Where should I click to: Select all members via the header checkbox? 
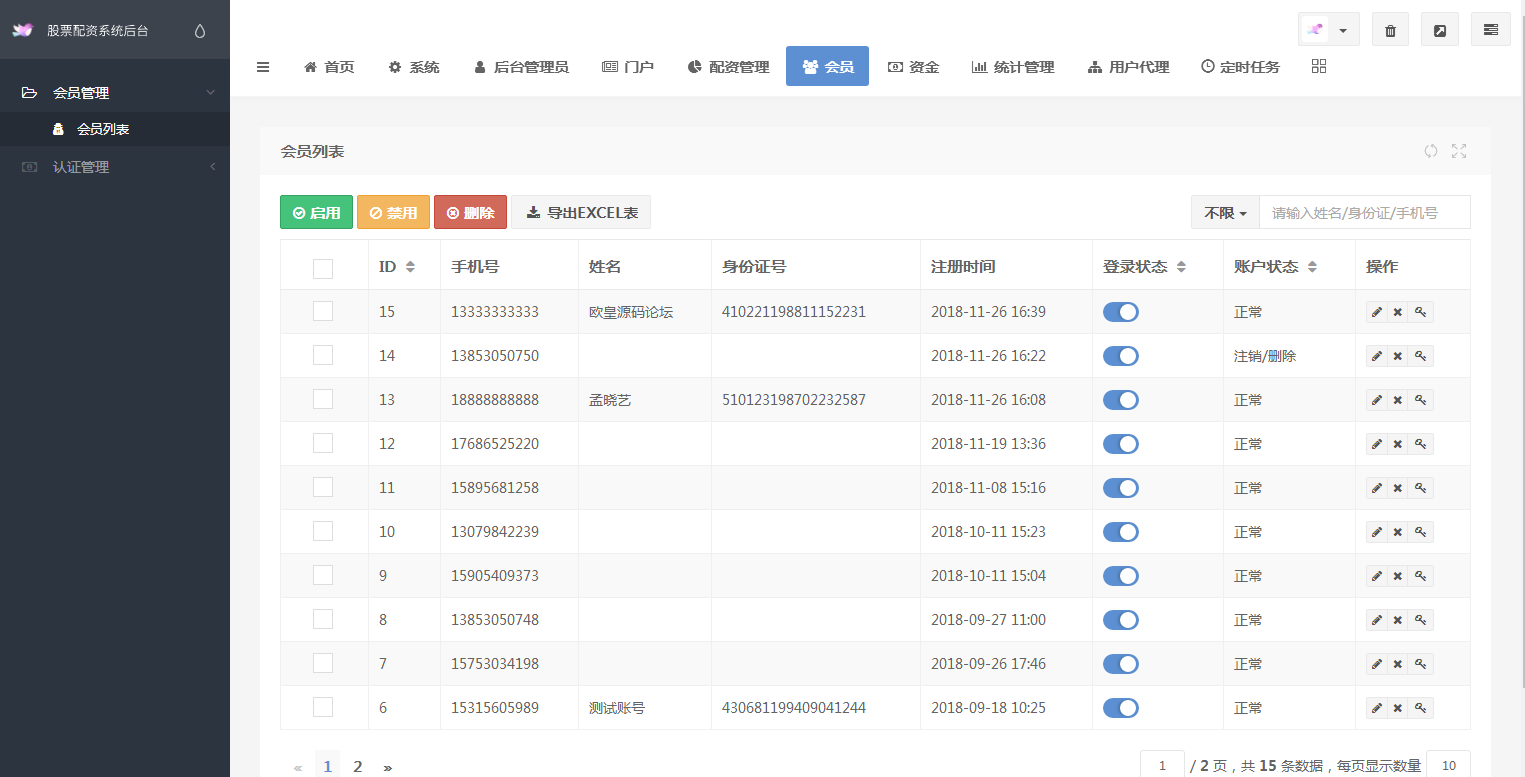point(323,267)
